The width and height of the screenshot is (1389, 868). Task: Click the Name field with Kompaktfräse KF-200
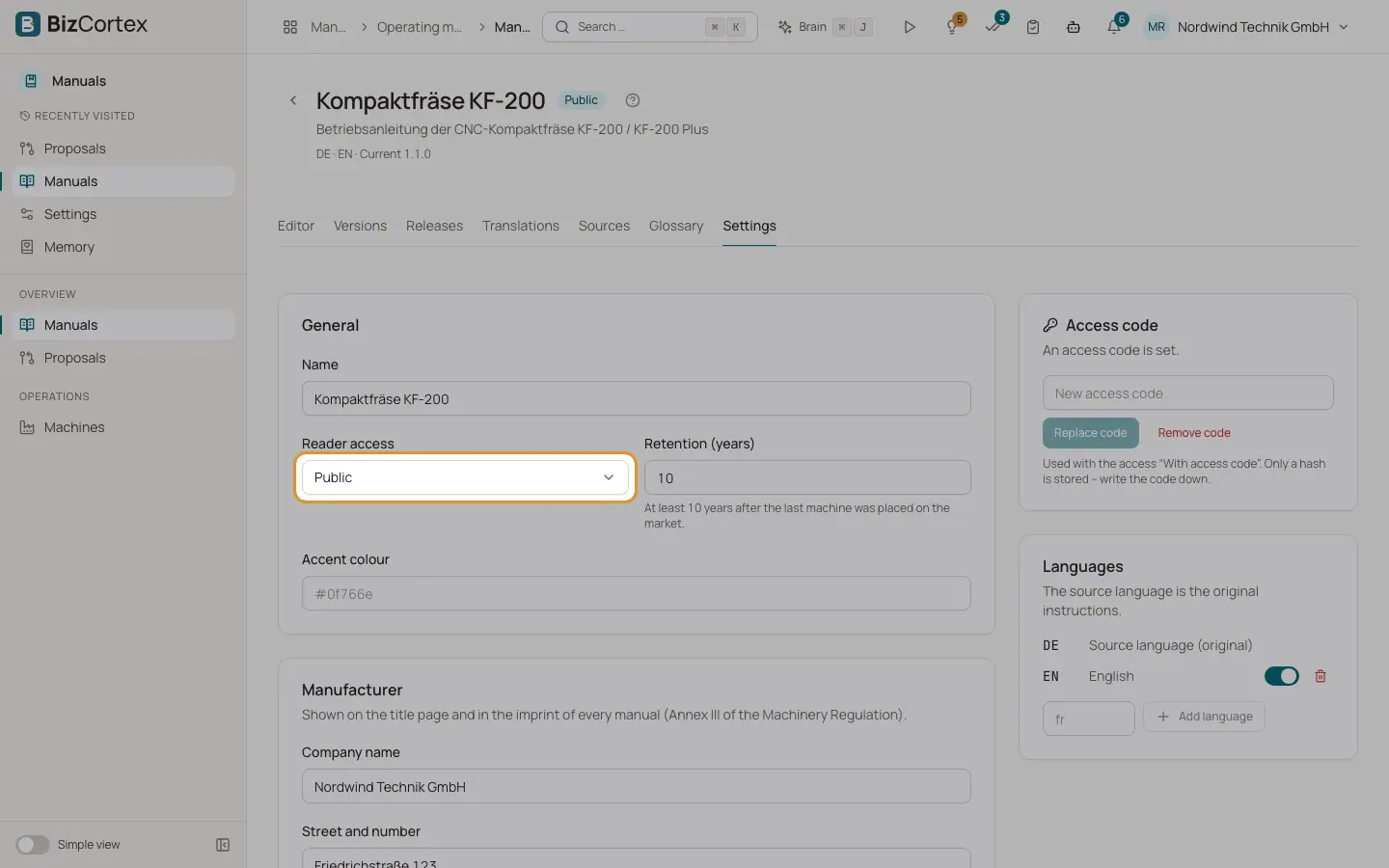click(637, 398)
